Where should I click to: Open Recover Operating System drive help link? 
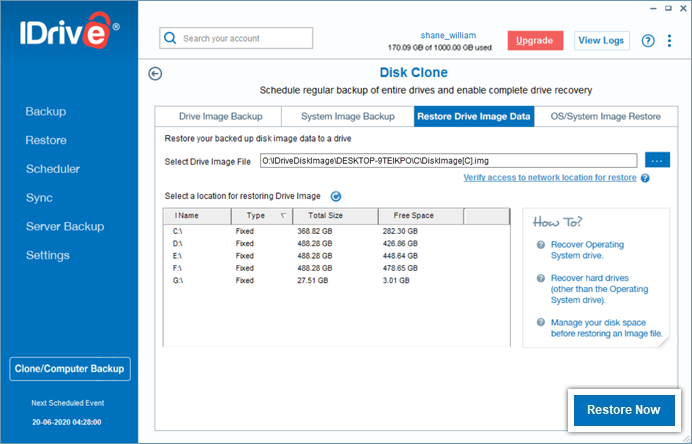587,250
